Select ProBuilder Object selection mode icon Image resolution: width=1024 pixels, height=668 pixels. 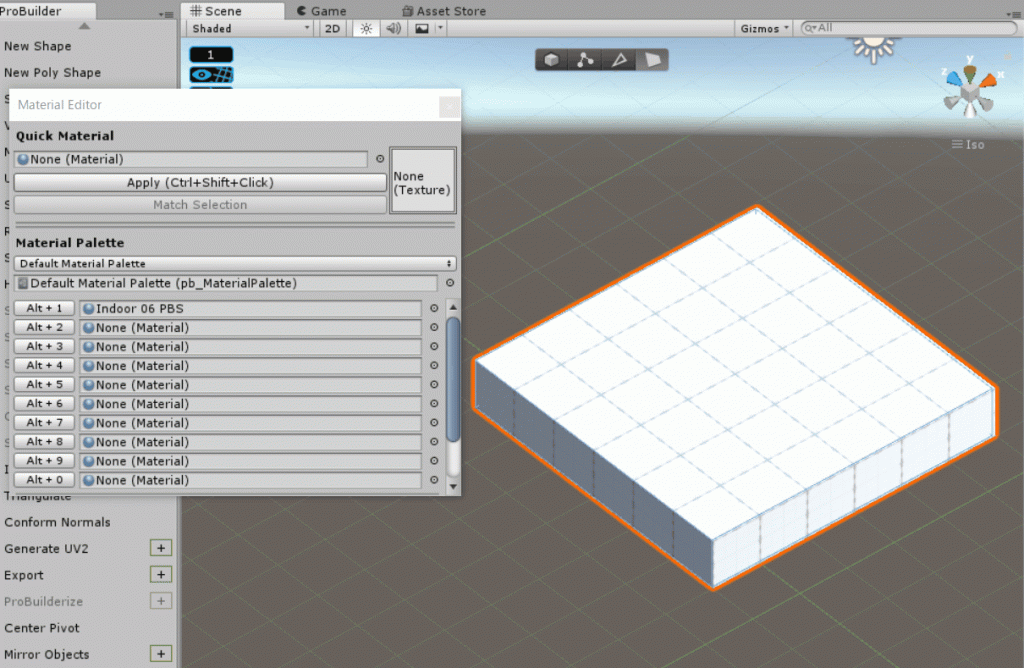click(551, 59)
